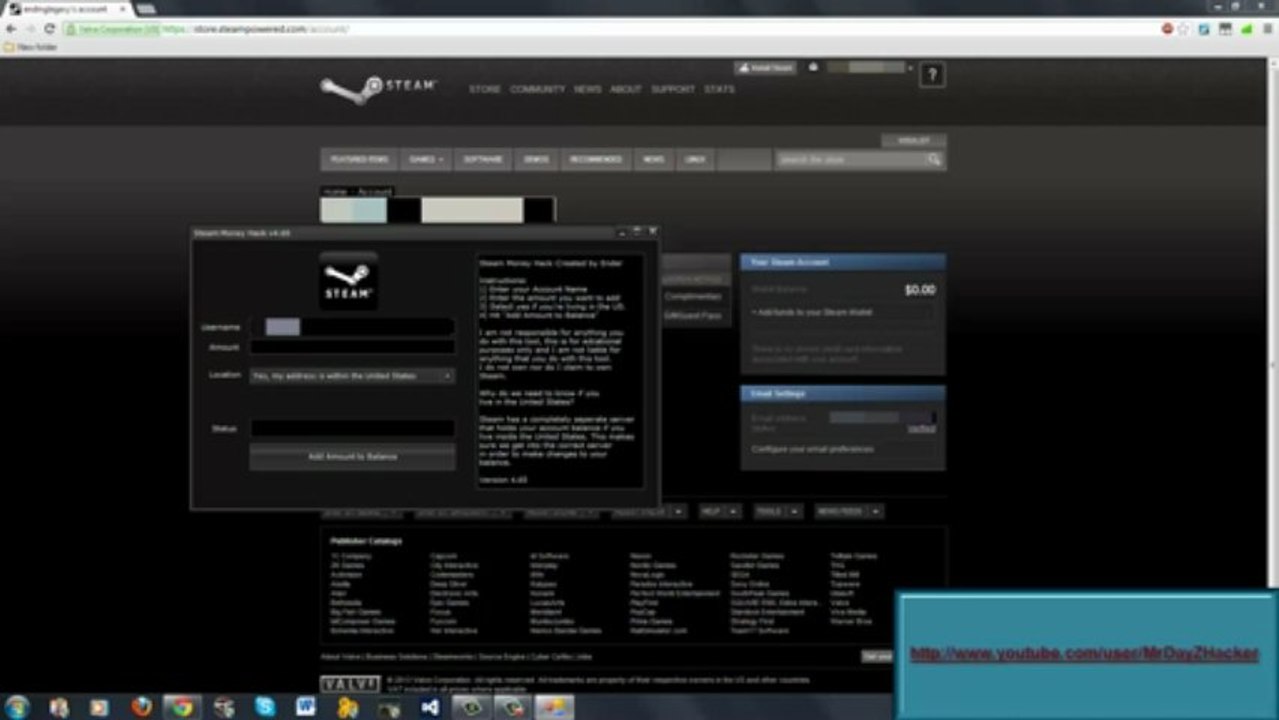Click the question mark help icon
The width and height of the screenshot is (1279, 720).
coord(931,74)
